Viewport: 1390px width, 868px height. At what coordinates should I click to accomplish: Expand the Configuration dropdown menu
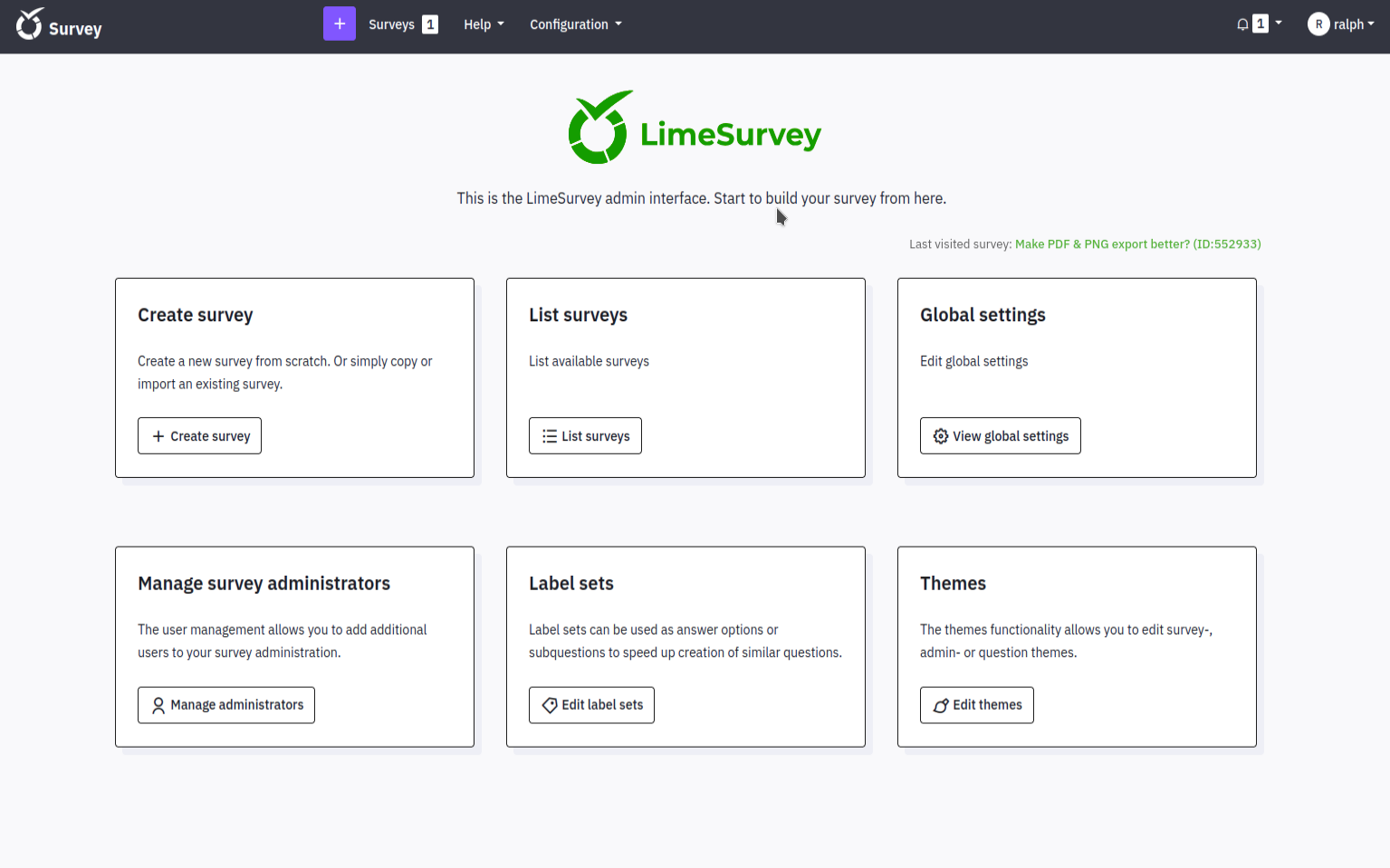(576, 24)
